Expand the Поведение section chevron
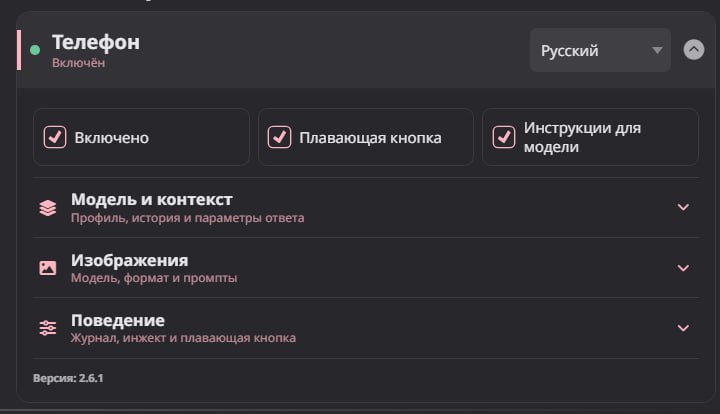Image resolution: width=720 pixels, height=414 pixels. [683, 328]
